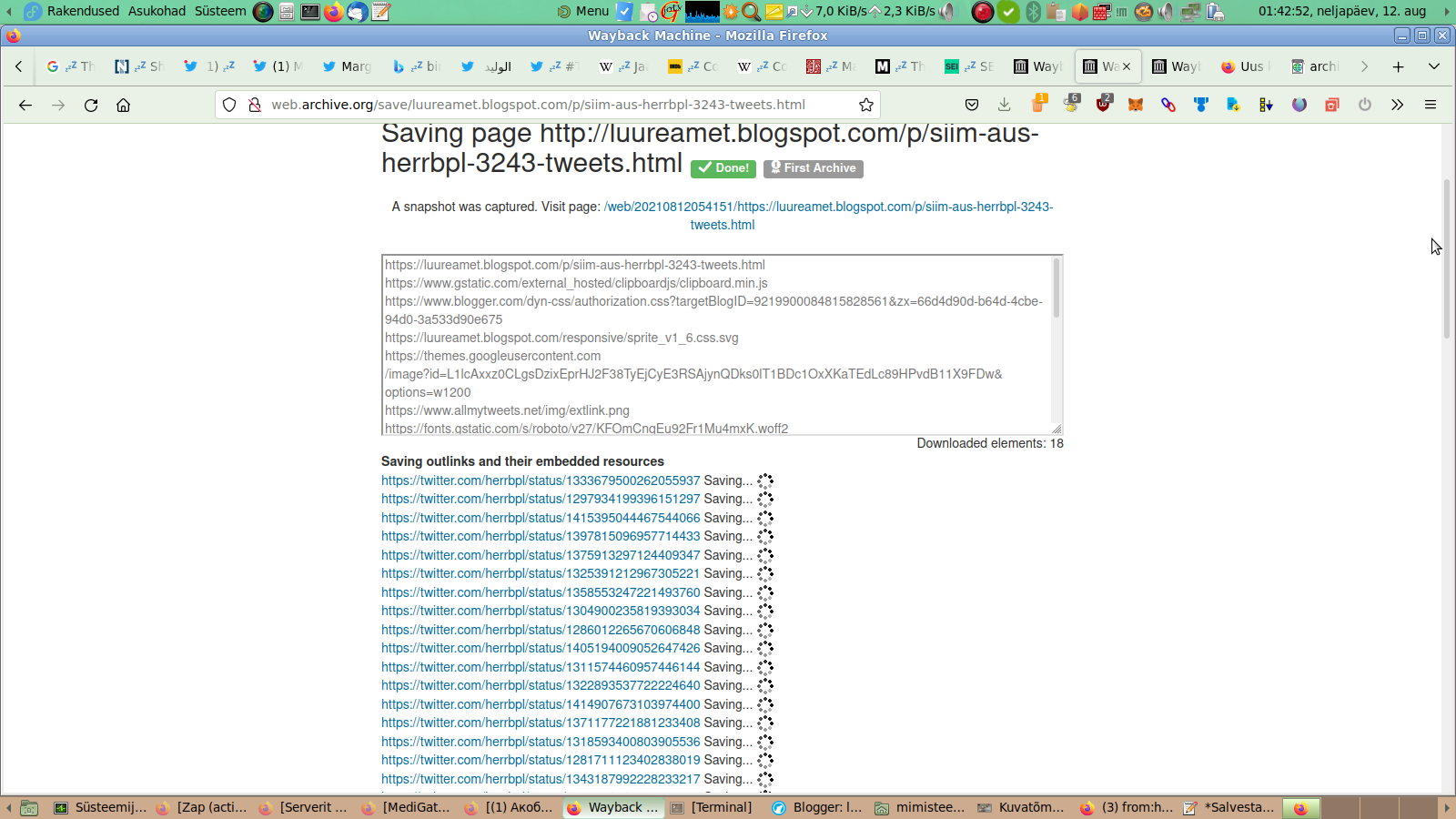The image size is (1456, 819).
Task: Click inside the downloaded resources text box
Action: click(716, 345)
